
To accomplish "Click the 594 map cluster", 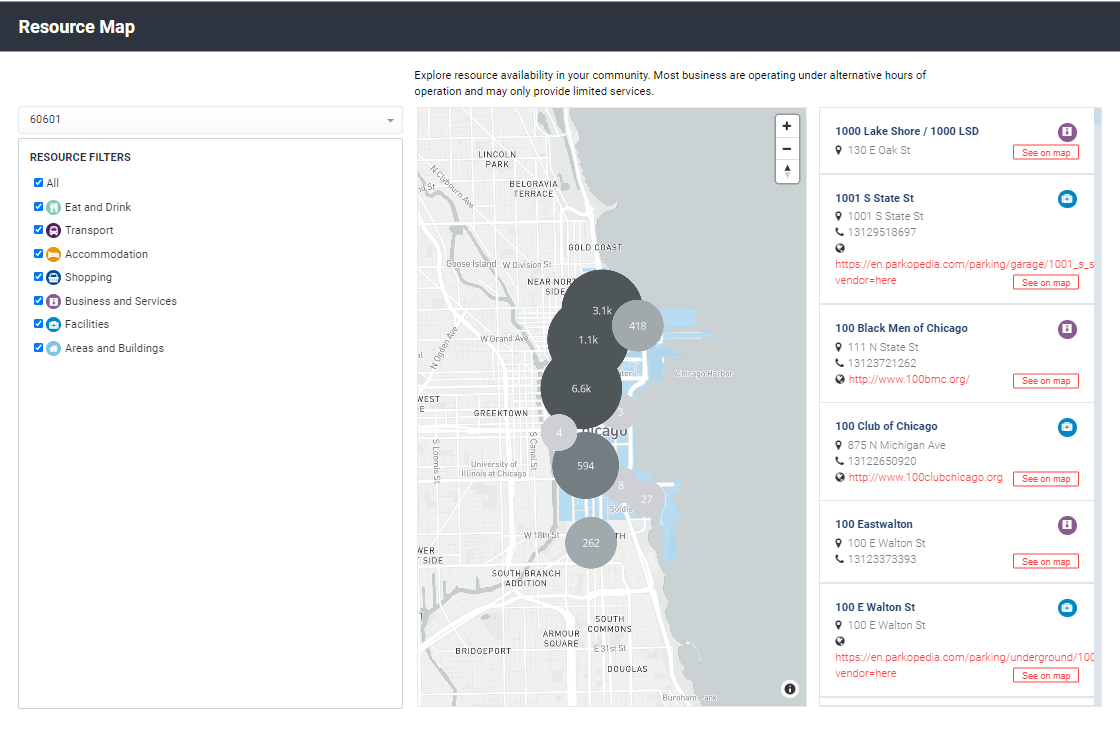I will point(586,466).
